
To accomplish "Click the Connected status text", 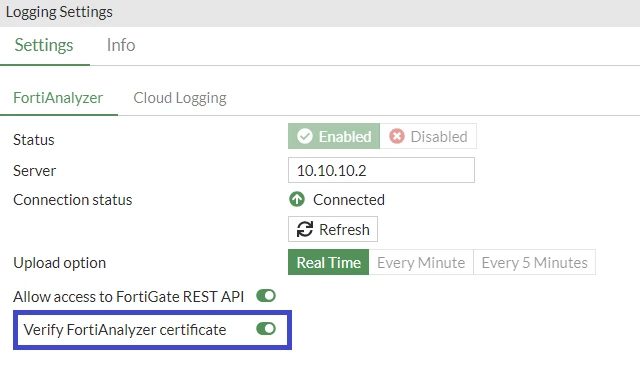I will click(x=349, y=200).
